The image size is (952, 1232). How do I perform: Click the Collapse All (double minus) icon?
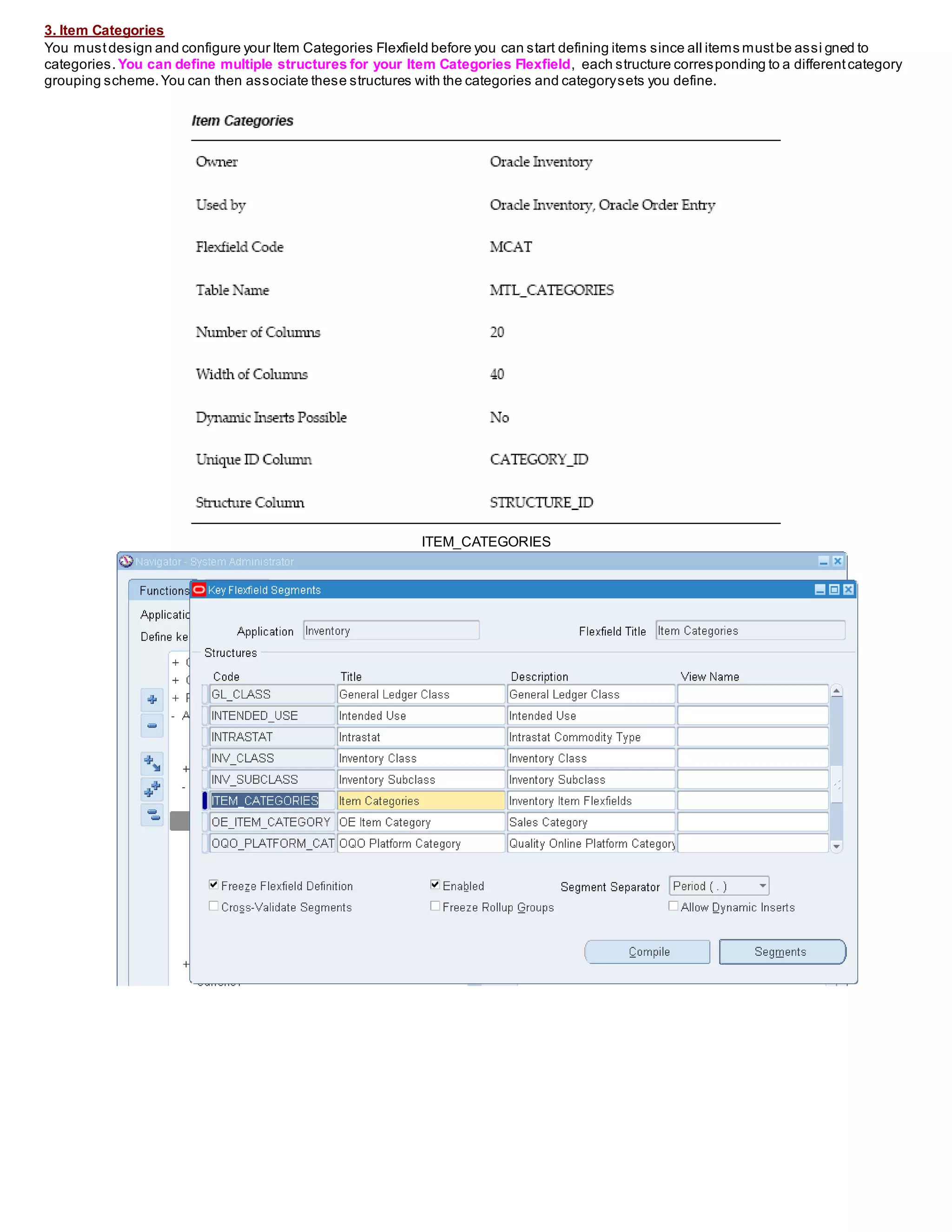pyautogui.click(x=152, y=815)
